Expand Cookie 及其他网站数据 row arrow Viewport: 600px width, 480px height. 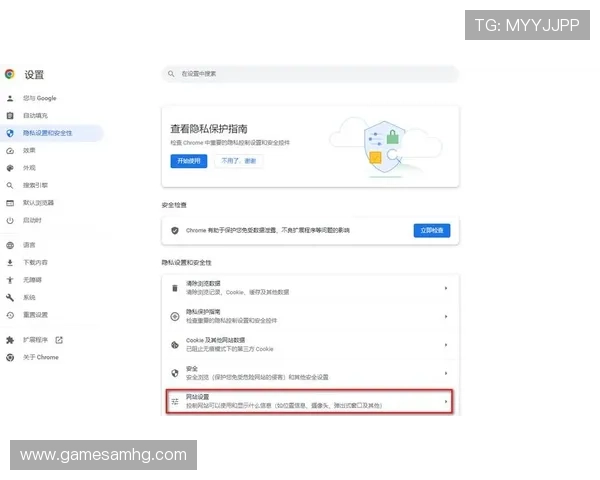point(446,345)
